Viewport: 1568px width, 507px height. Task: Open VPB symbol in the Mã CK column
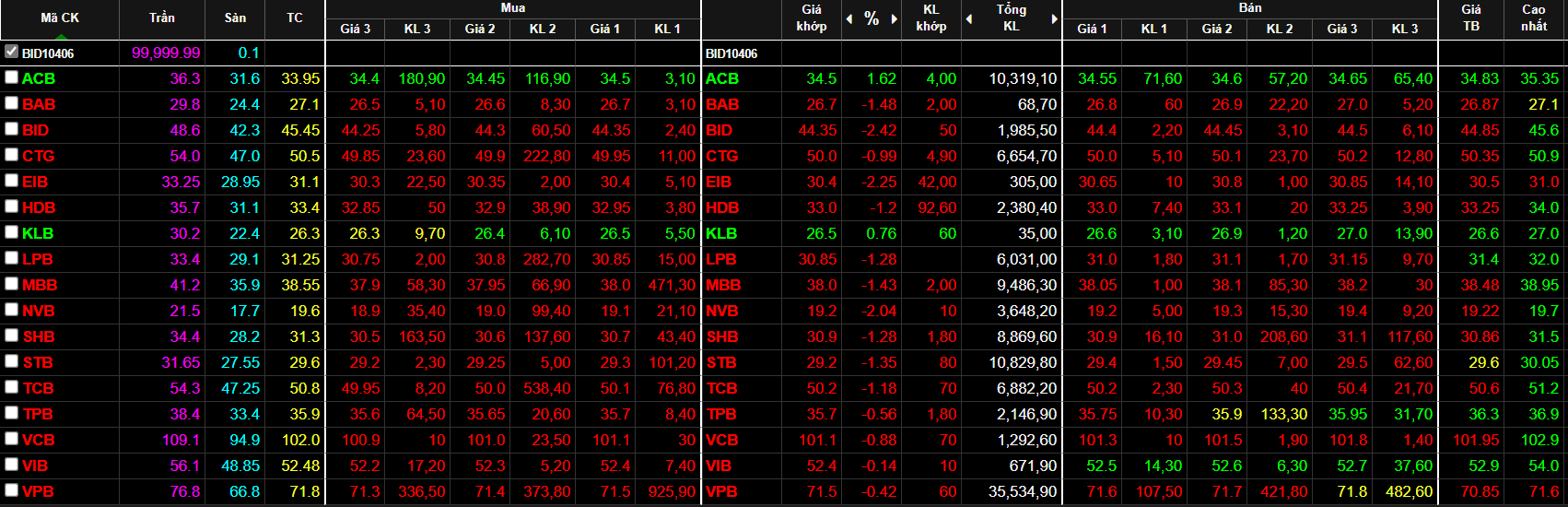click(39, 491)
